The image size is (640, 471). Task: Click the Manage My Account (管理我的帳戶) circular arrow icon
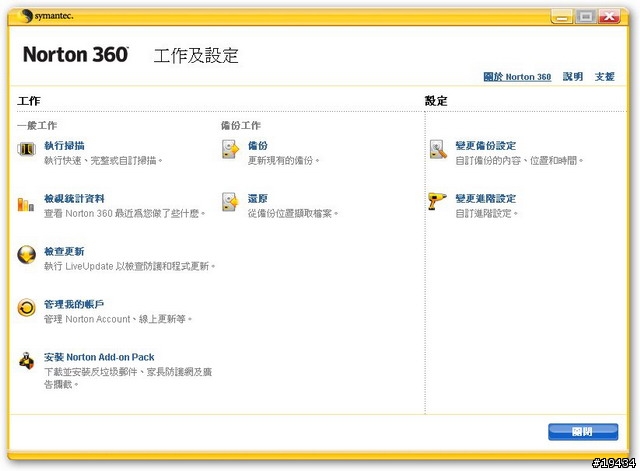(x=27, y=307)
